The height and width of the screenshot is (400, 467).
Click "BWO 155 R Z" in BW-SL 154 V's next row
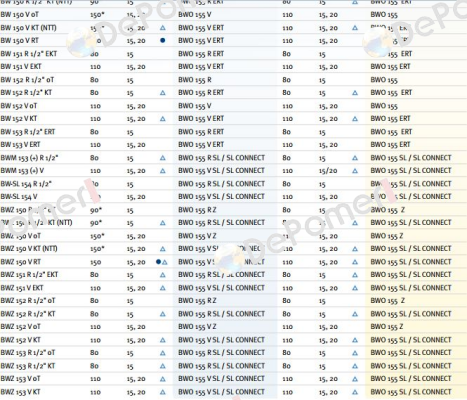[197, 210]
